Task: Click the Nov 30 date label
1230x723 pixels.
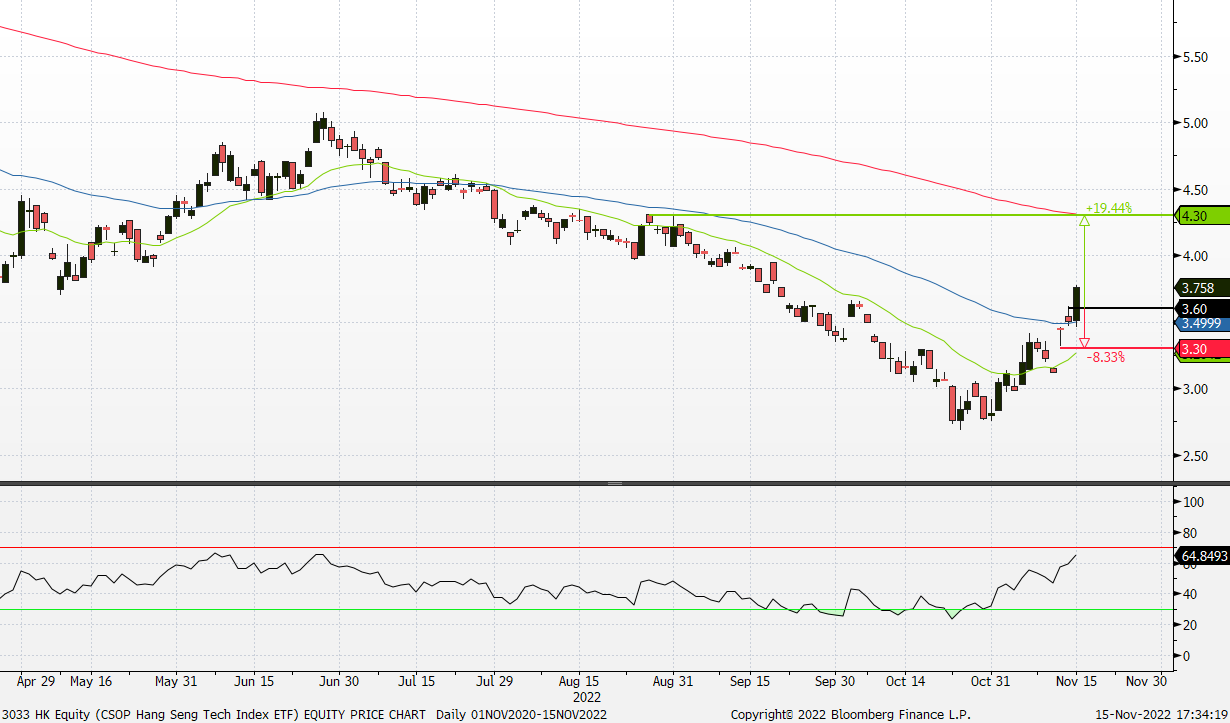Action: 1146,681
